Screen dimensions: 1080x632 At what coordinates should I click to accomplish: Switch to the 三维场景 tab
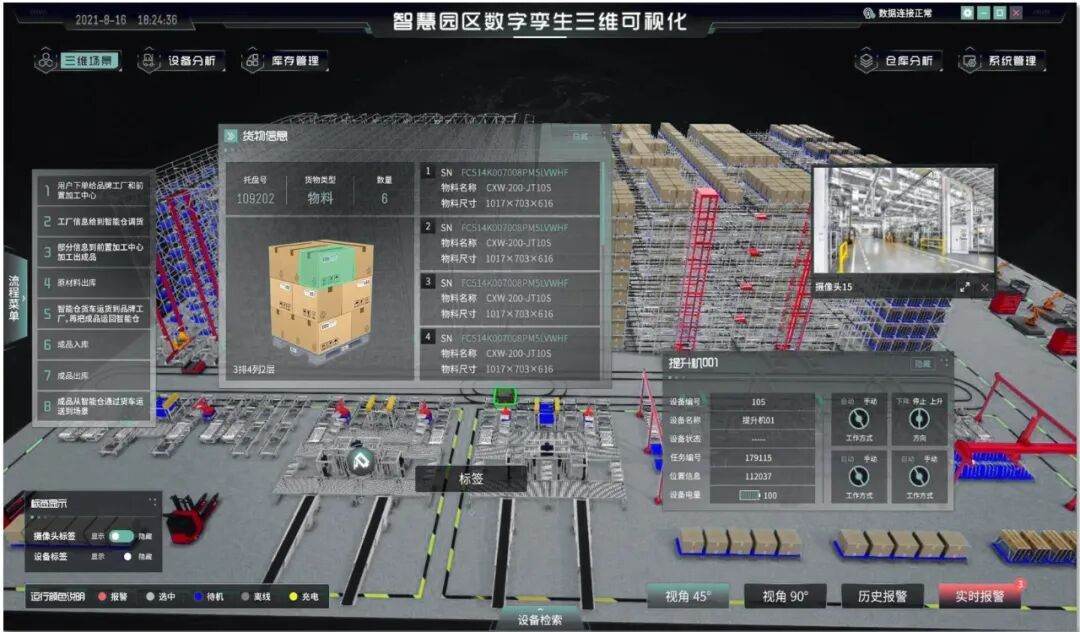(90, 59)
